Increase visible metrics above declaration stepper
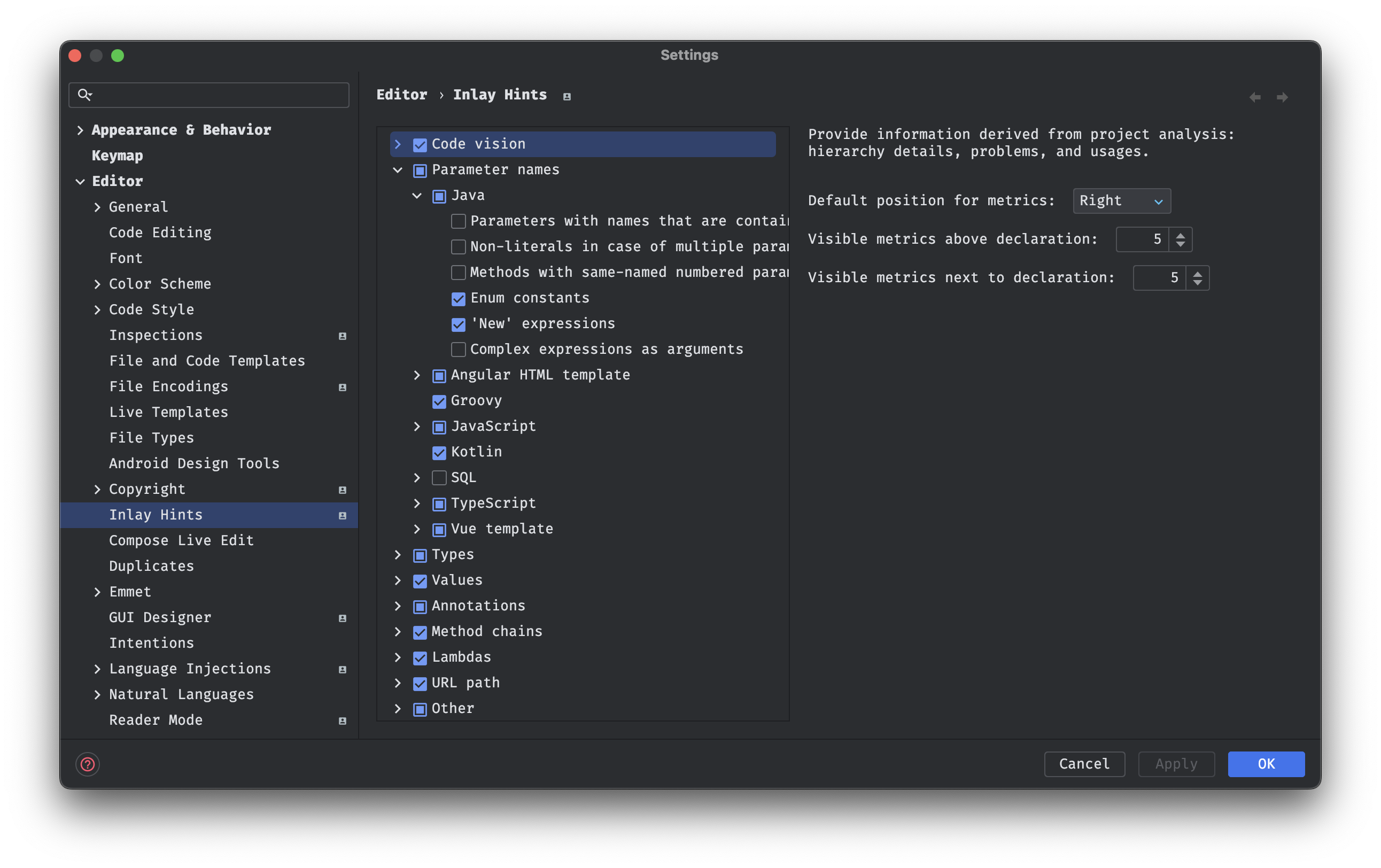1381x868 pixels. tap(1180, 235)
